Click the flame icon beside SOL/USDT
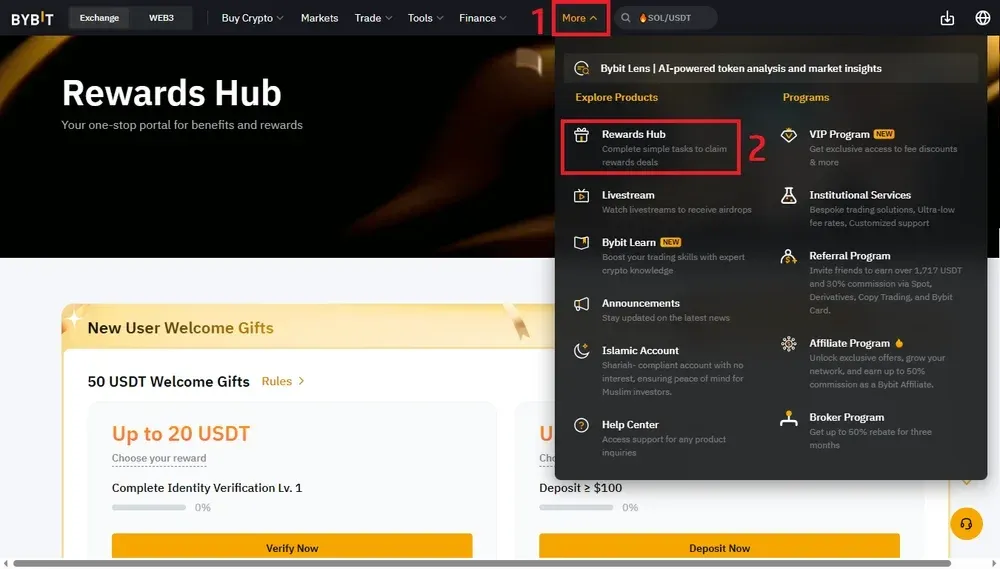 coord(643,18)
